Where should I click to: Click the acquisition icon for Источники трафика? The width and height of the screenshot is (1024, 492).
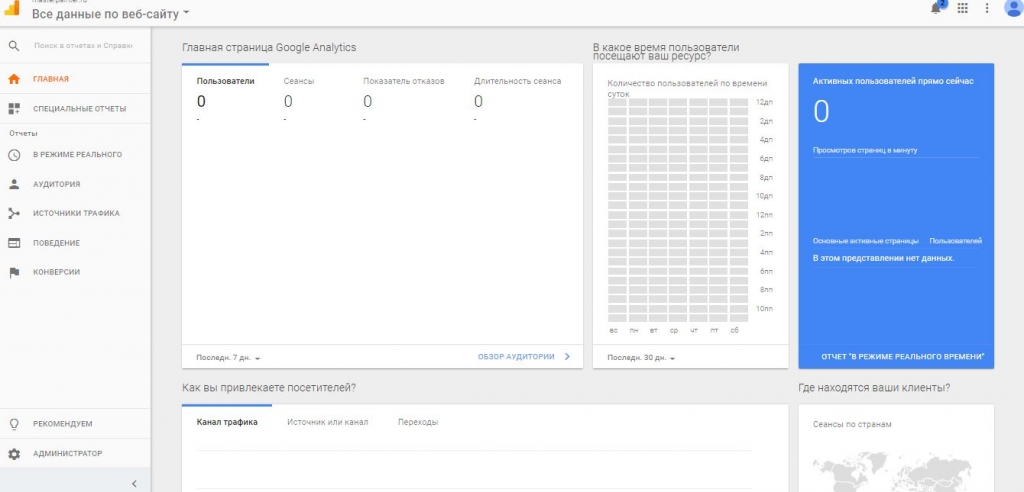pos(14,213)
